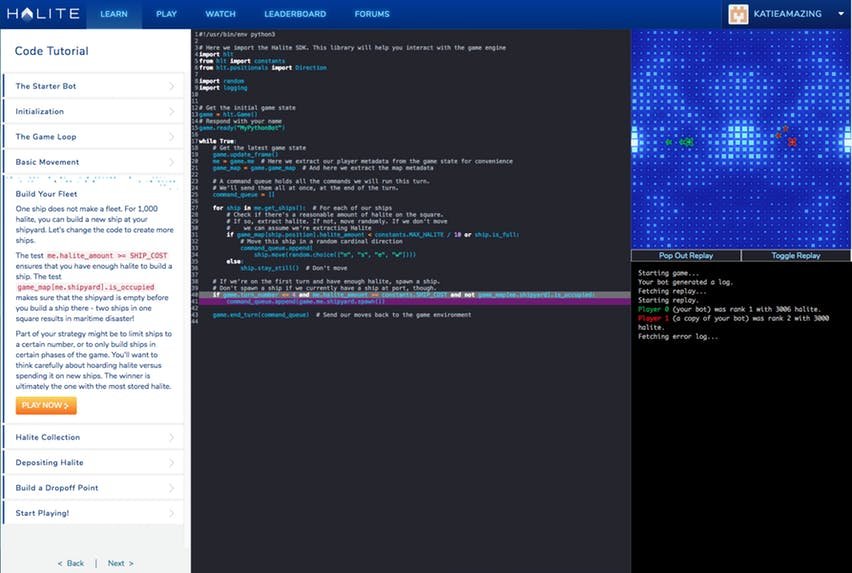
Task: Go to the Back tutorial link
Action: click(x=71, y=563)
